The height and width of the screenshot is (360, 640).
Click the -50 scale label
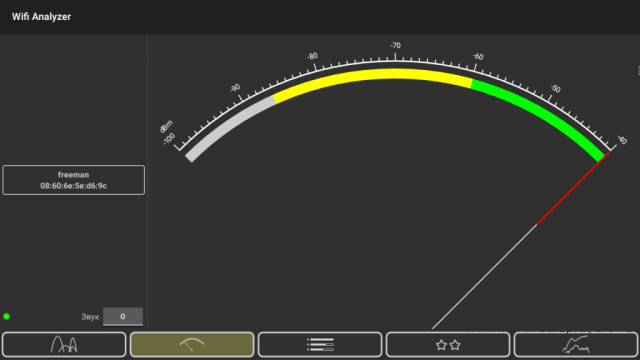click(x=556, y=88)
